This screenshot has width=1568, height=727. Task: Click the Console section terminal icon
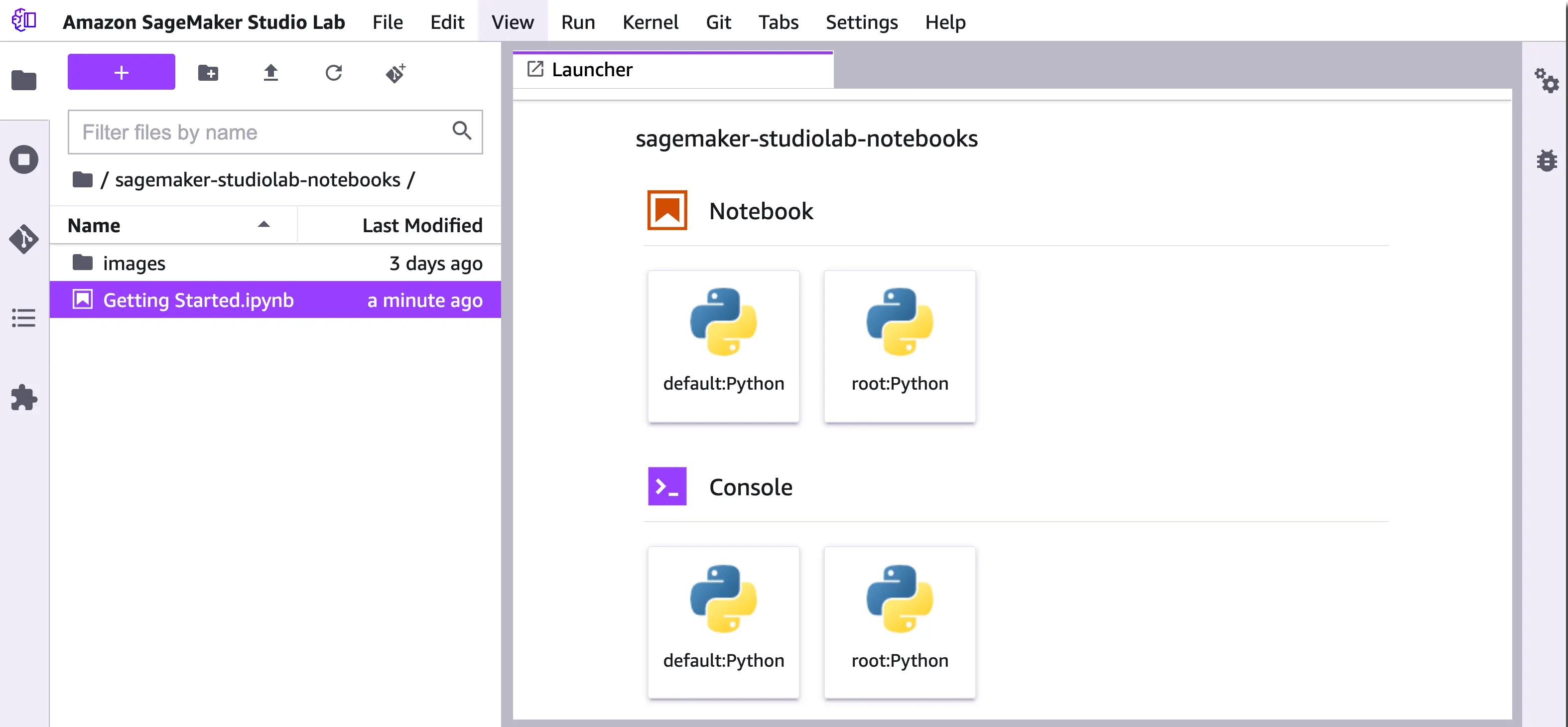coord(667,486)
